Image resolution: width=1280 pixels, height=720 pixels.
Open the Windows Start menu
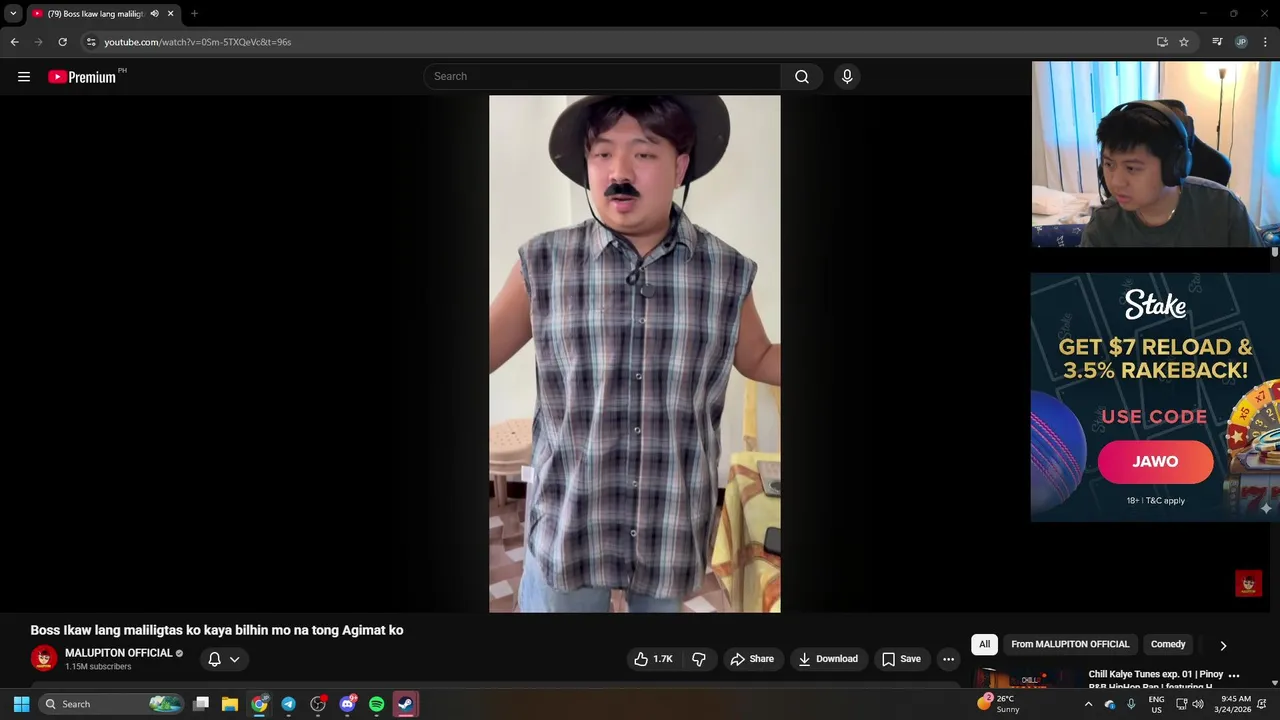click(x=21, y=704)
